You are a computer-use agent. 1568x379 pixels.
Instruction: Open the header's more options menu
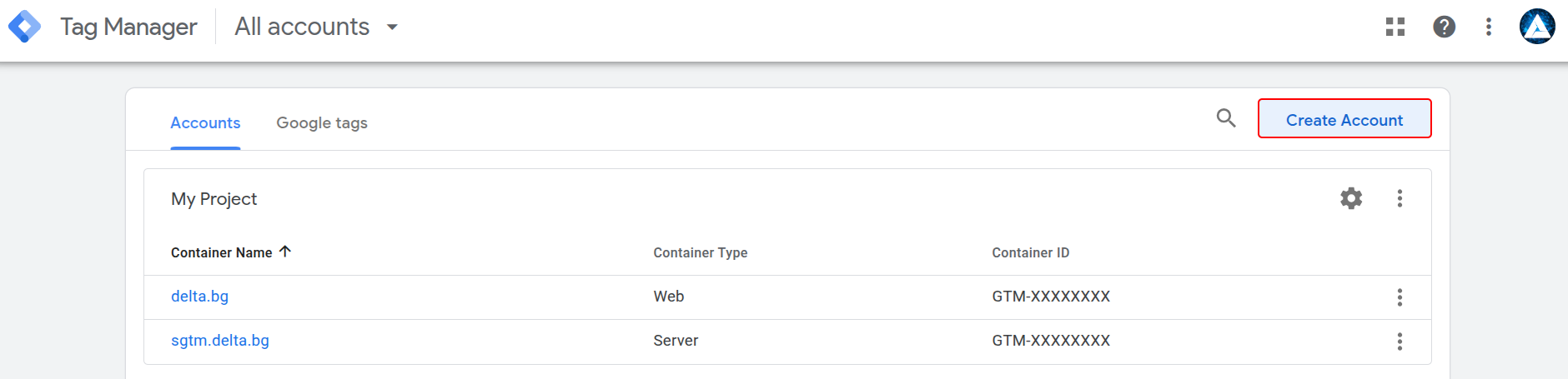(1489, 27)
